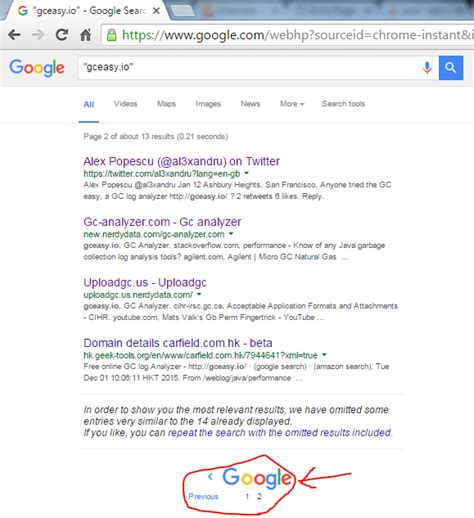Open dropdown arrow beside new.nerdydata.com result URL

click(231, 234)
